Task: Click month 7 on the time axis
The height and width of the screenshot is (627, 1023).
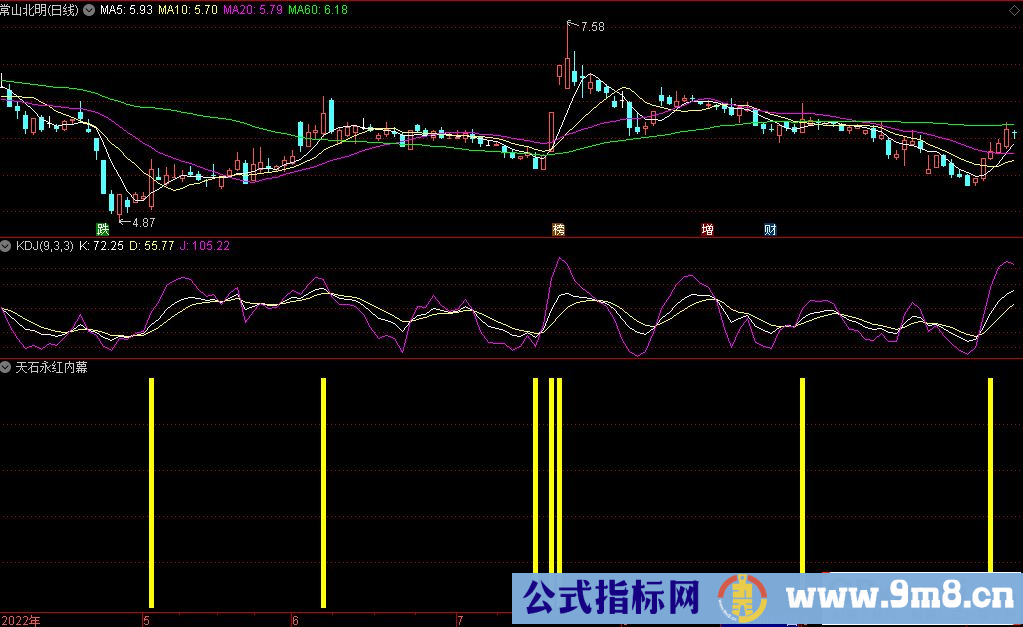Action: coord(460,620)
